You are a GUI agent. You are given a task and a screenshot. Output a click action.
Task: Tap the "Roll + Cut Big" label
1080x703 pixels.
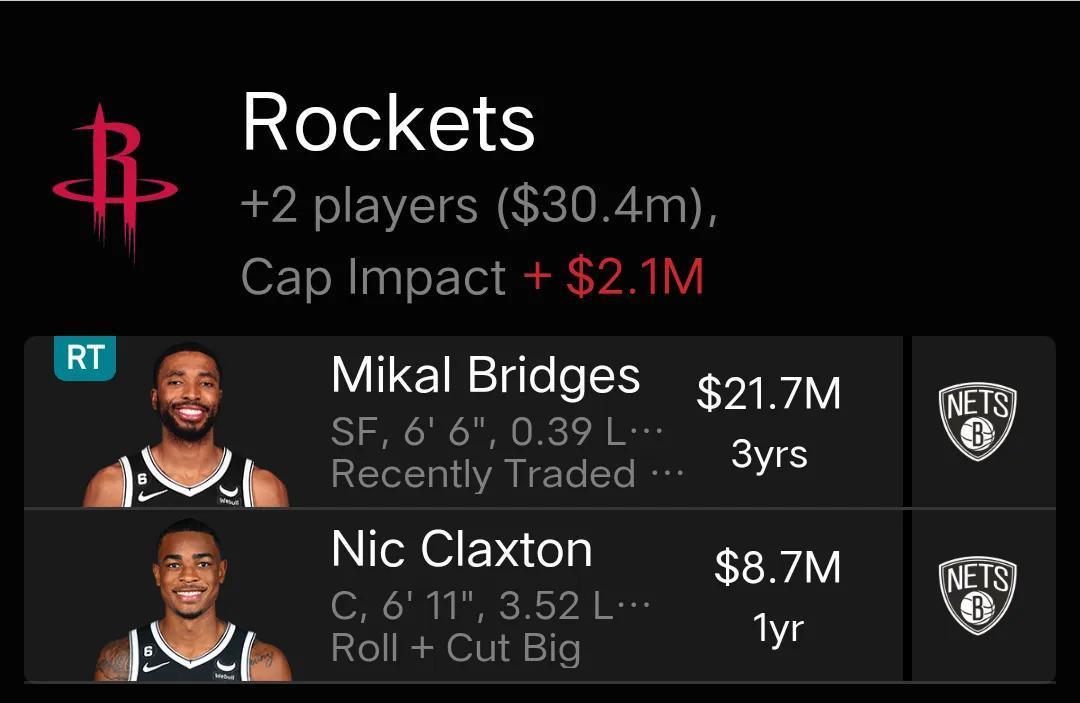pyautogui.click(x=455, y=647)
